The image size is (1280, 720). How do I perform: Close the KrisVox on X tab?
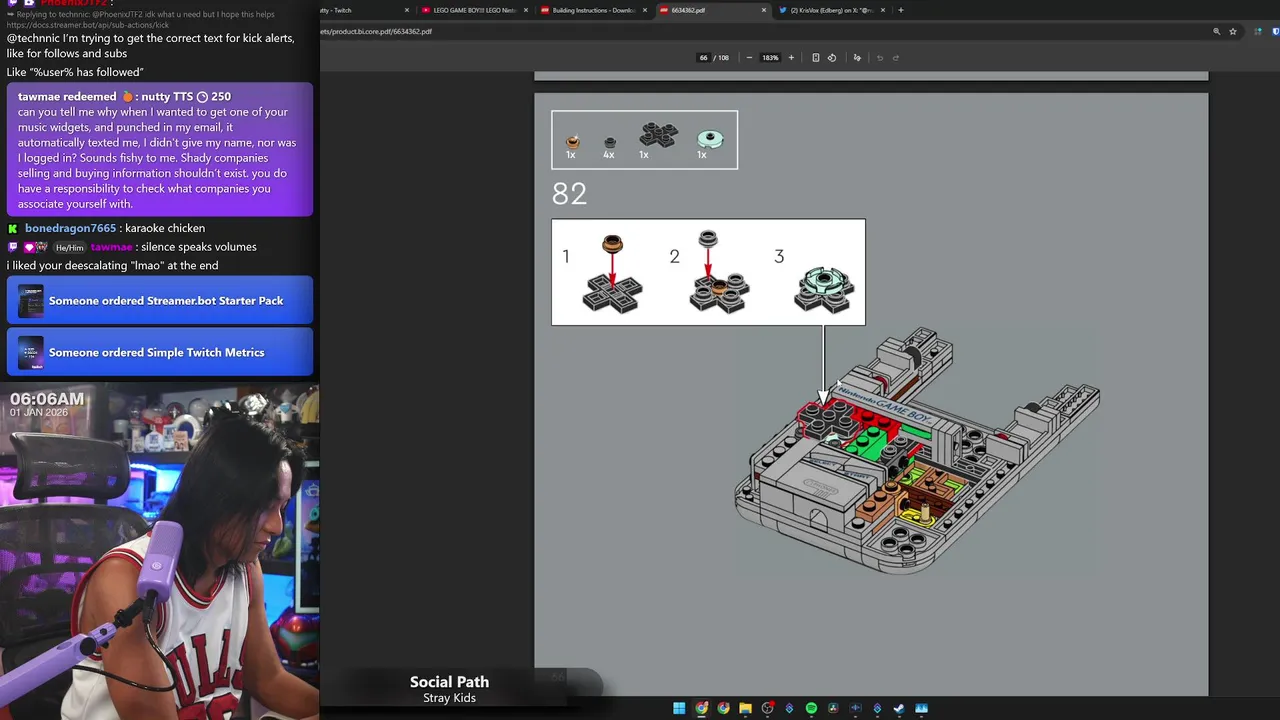[883, 10]
